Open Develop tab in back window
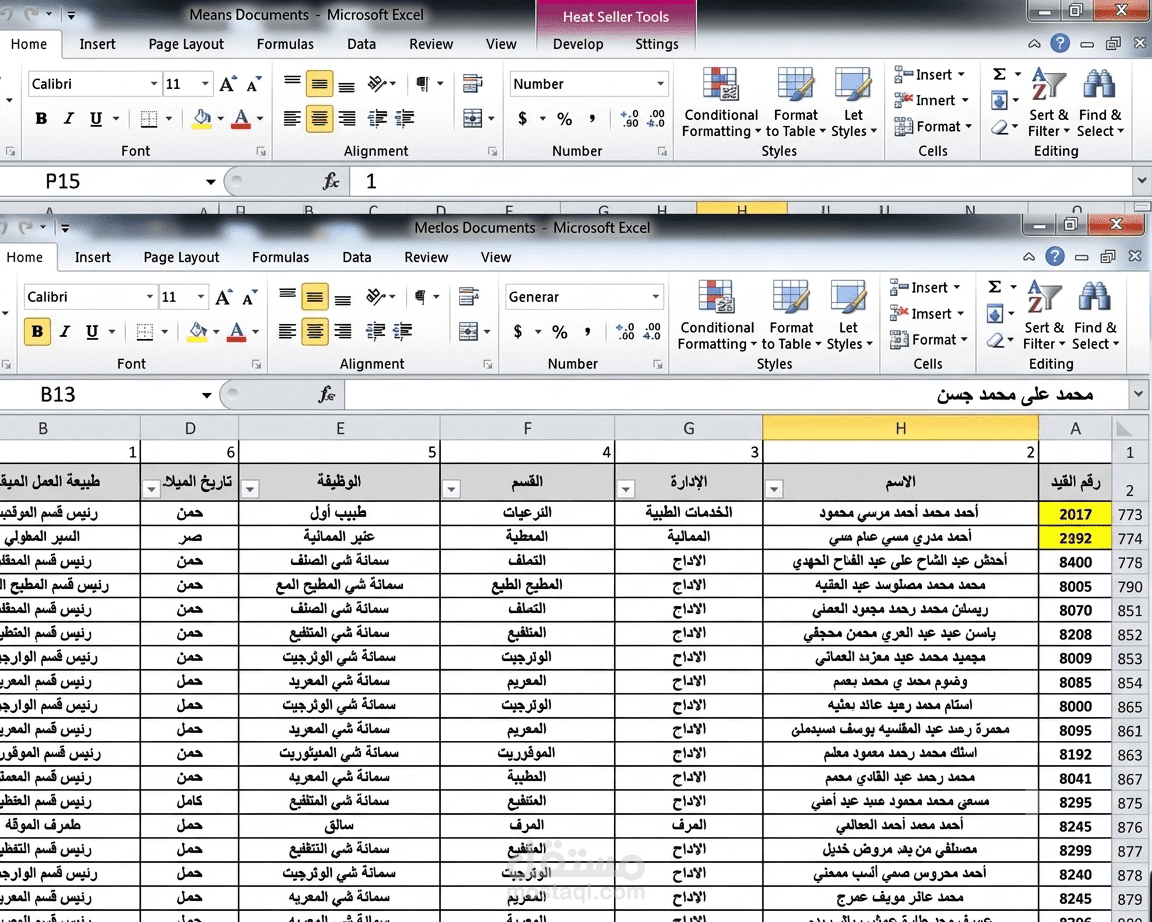The height and width of the screenshot is (922, 1152). pyautogui.click(x=578, y=44)
